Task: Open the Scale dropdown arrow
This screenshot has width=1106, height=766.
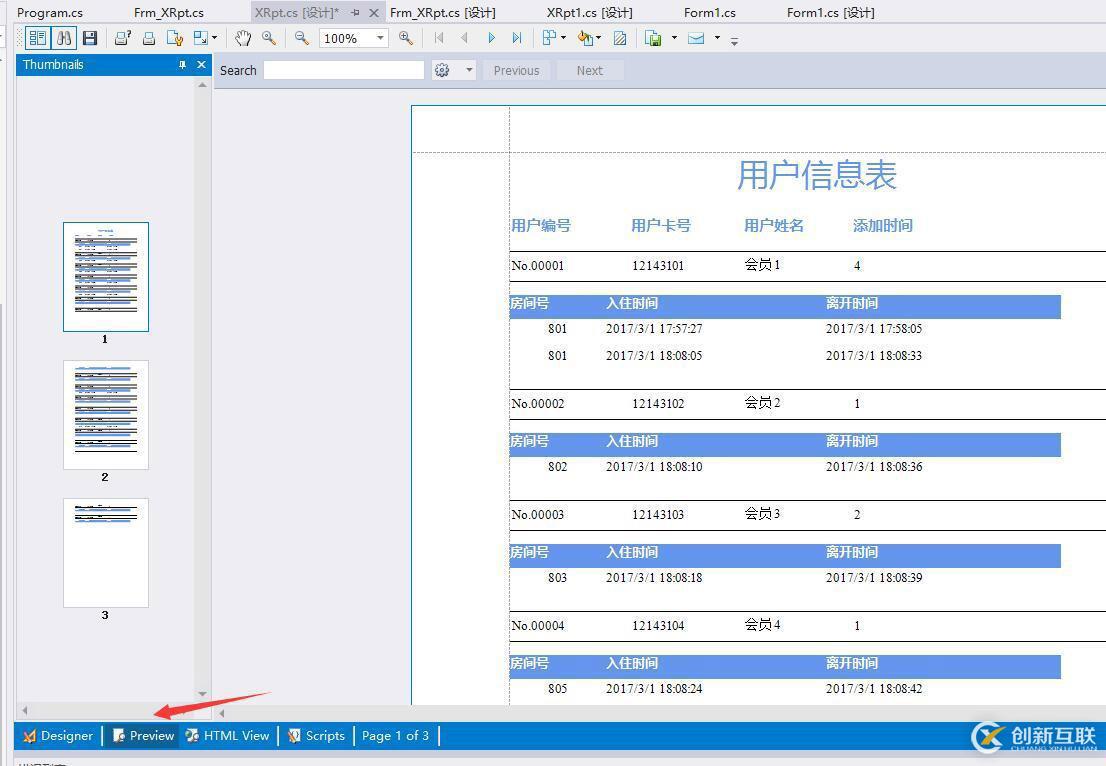Action: [214, 38]
